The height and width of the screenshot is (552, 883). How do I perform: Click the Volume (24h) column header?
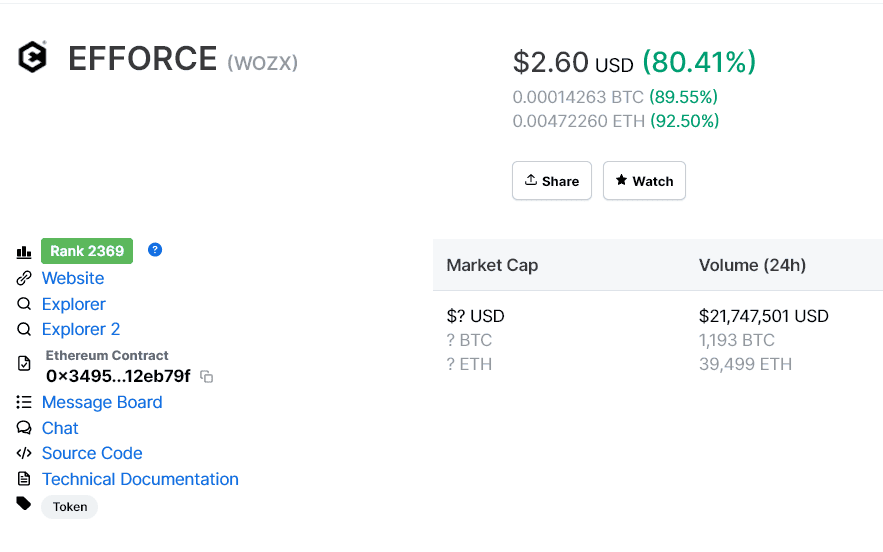coord(752,265)
